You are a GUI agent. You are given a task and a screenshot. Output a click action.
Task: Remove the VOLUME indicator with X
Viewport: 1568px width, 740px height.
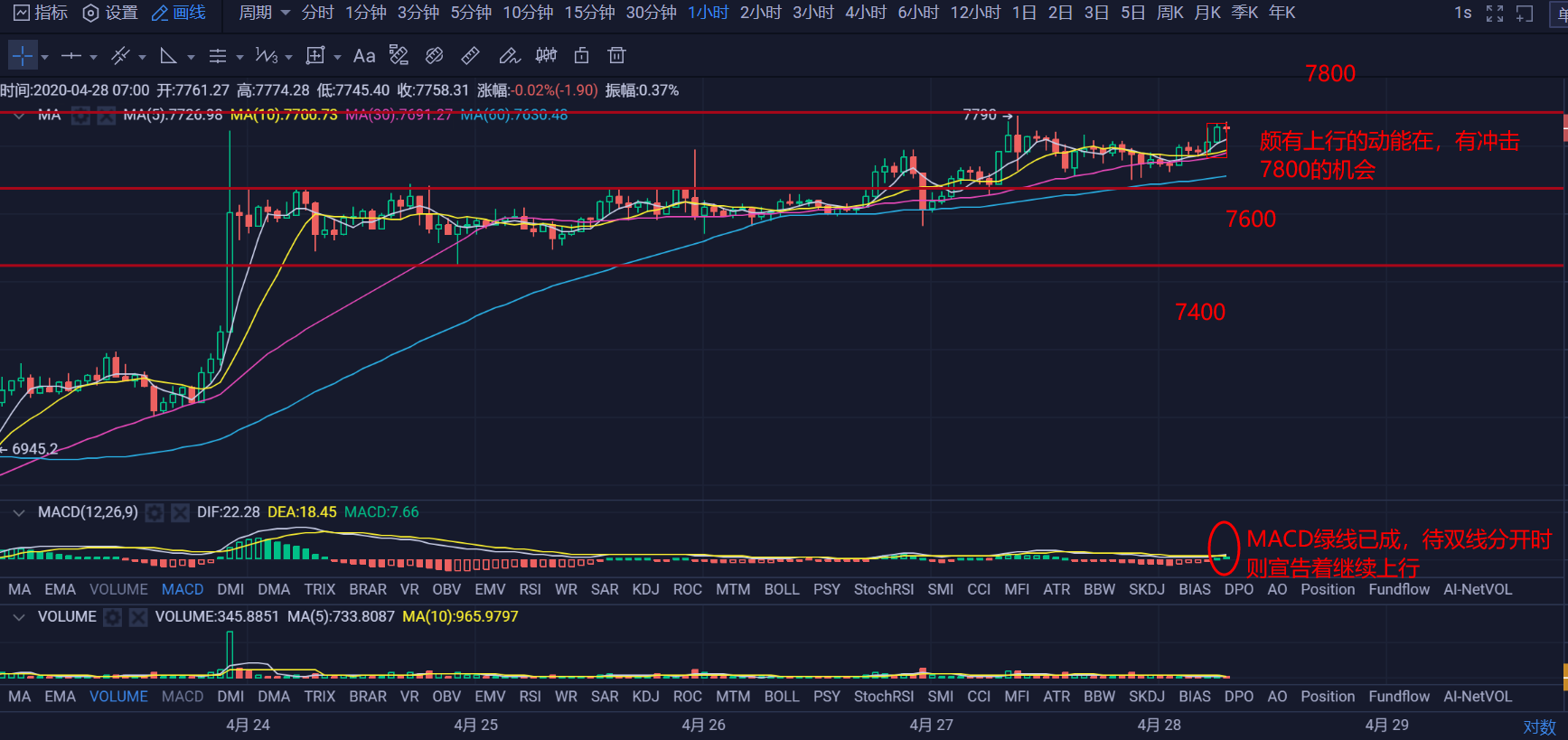138,617
